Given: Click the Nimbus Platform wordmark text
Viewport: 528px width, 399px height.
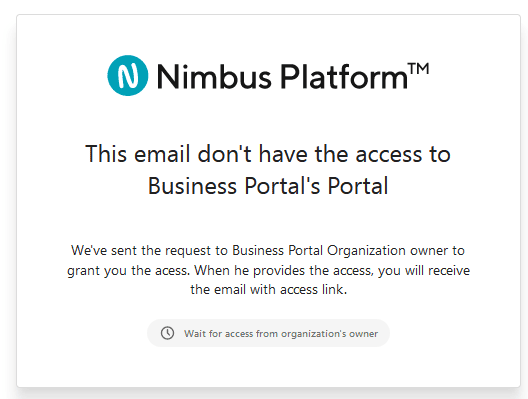Looking at the screenshot, I should coord(293,76).
